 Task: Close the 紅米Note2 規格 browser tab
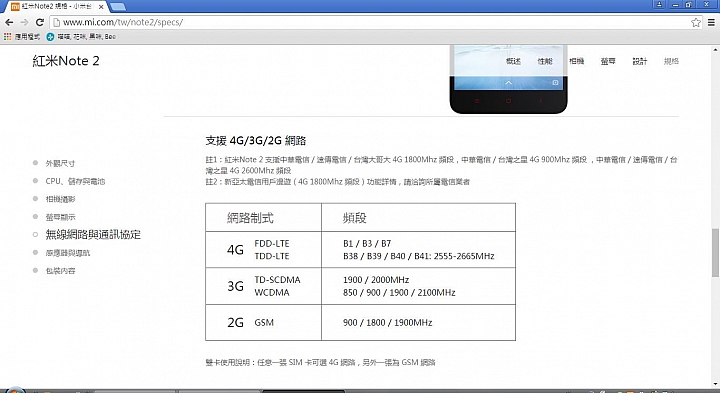pyautogui.click(x=101, y=7)
